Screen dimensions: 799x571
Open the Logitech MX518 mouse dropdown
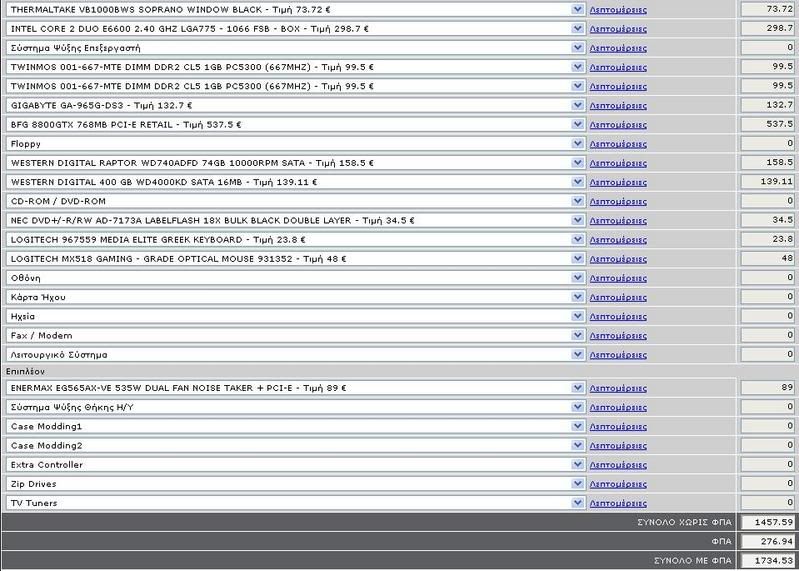tap(295, 259)
